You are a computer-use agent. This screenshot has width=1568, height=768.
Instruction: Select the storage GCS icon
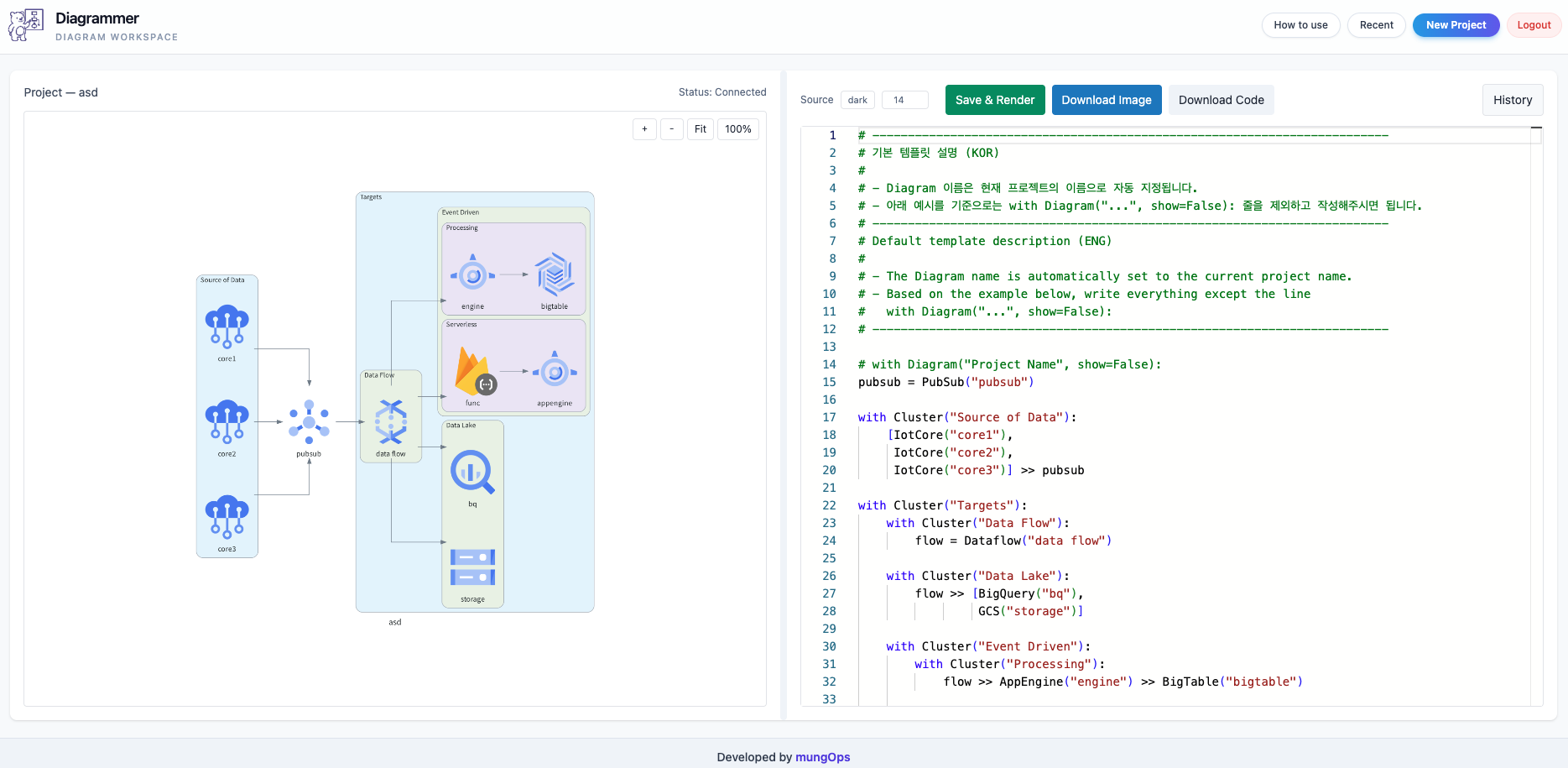(472, 567)
